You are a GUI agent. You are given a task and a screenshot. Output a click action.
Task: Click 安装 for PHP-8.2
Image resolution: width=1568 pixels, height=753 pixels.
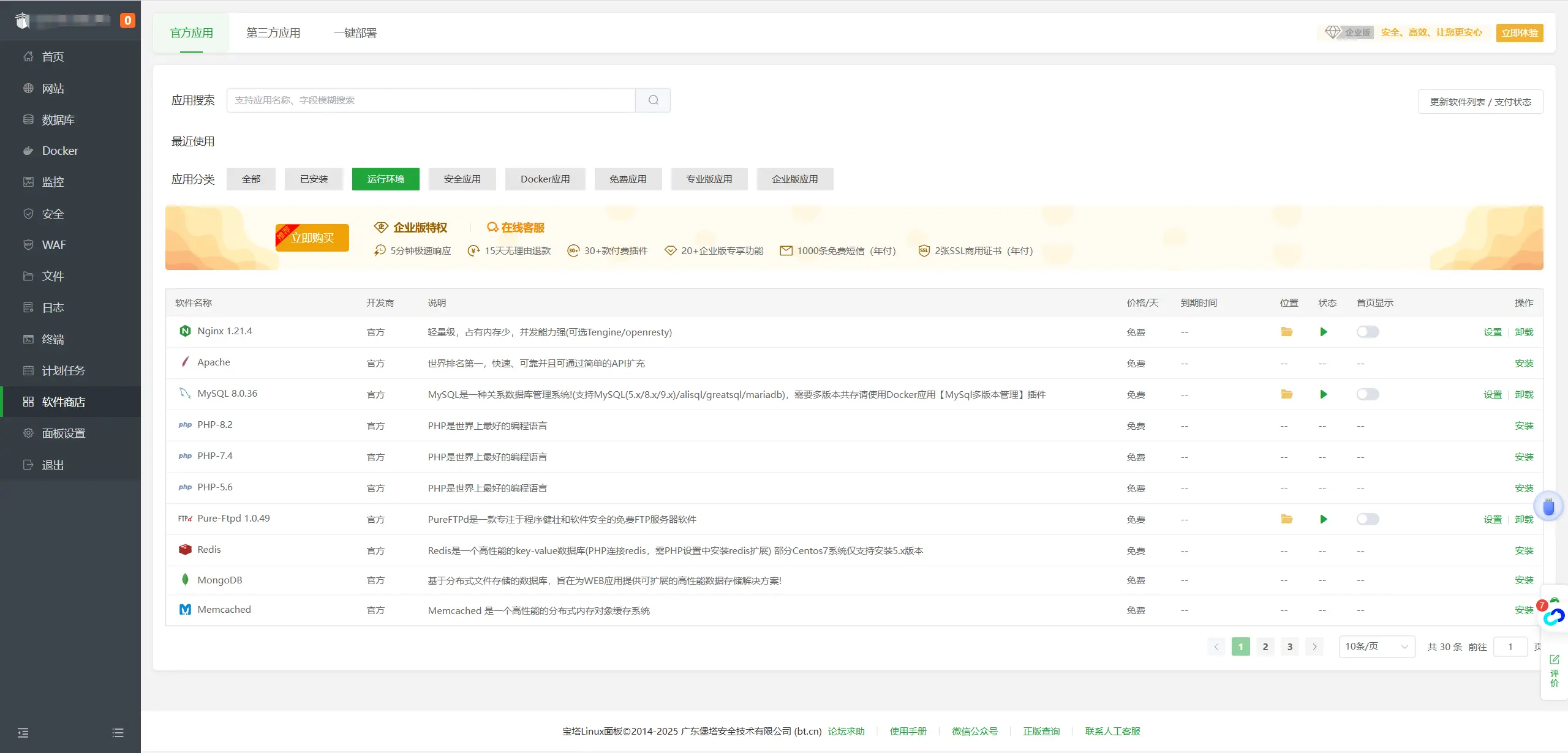[1524, 426]
